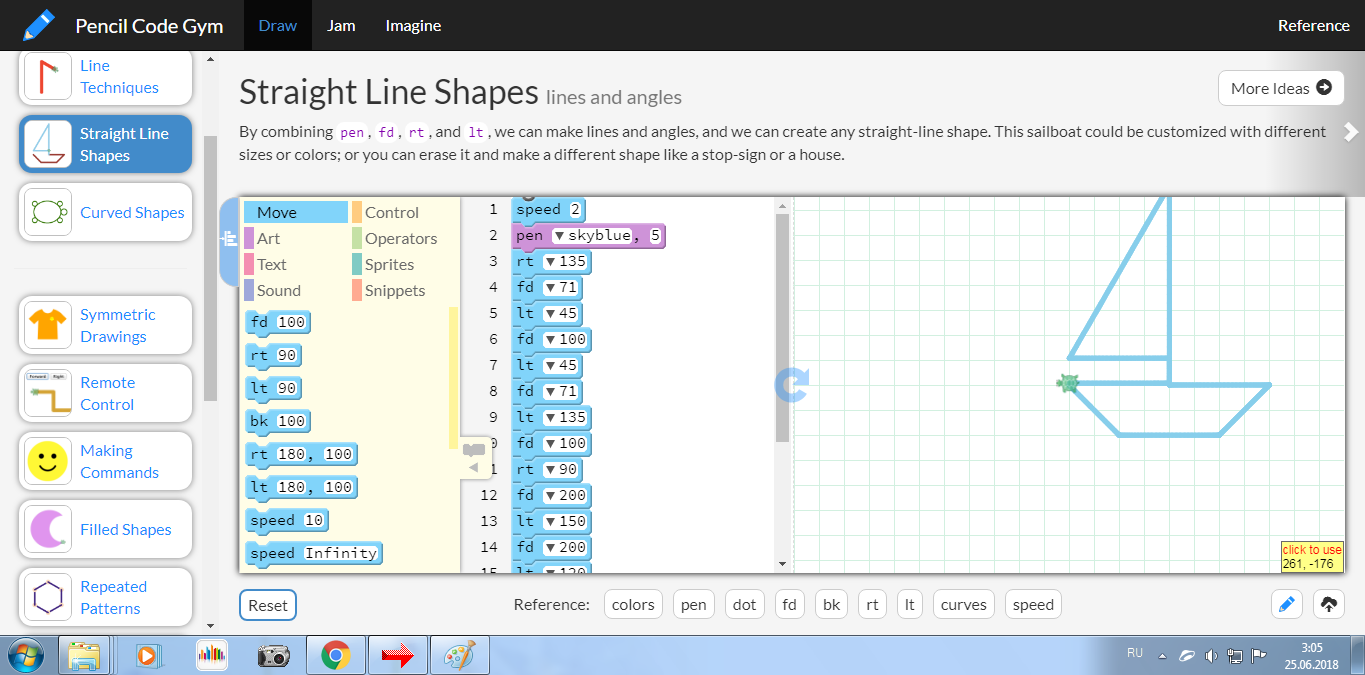Image resolution: width=1365 pixels, height=675 pixels.
Task: Open dropdown arrow on rt 135 block
Action: pyautogui.click(x=550, y=262)
